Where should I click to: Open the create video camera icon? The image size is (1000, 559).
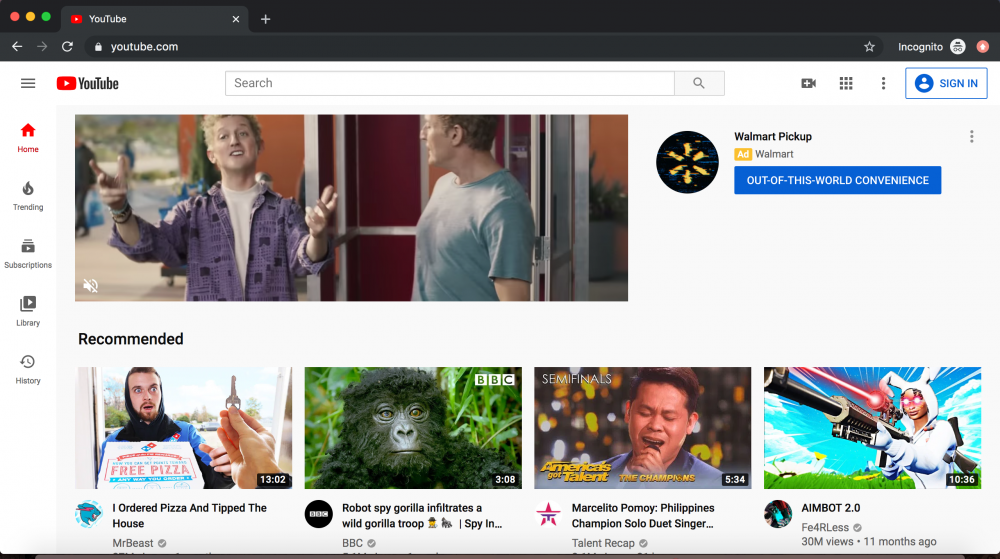[x=808, y=83]
